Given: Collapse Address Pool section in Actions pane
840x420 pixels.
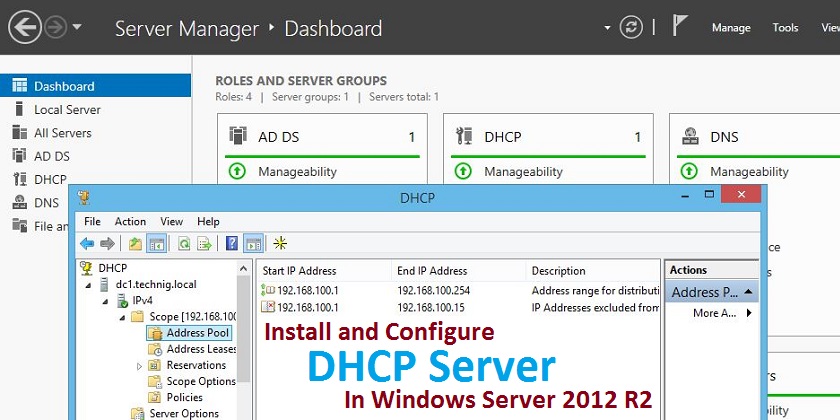Looking at the screenshot, I should [748, 292].
